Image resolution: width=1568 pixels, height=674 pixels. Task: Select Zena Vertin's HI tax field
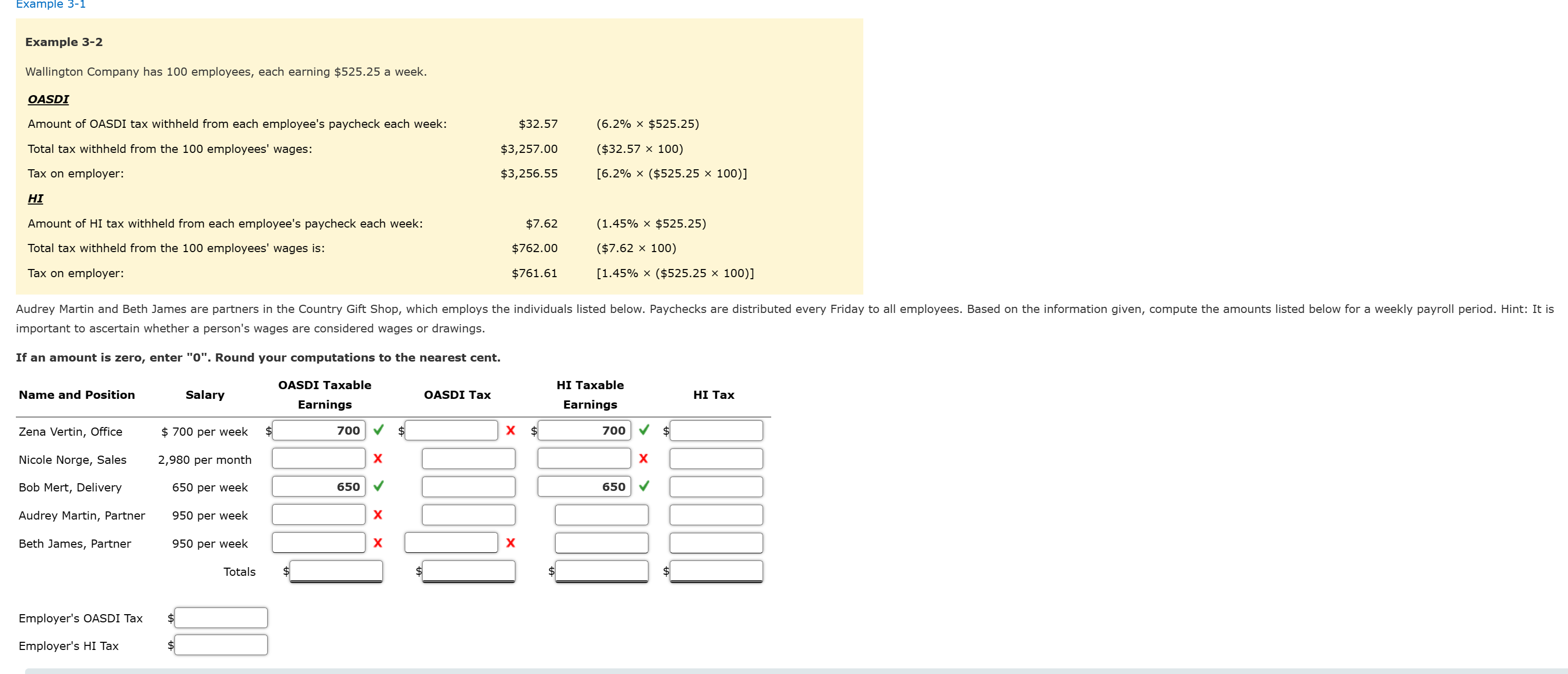coord(716,430)
